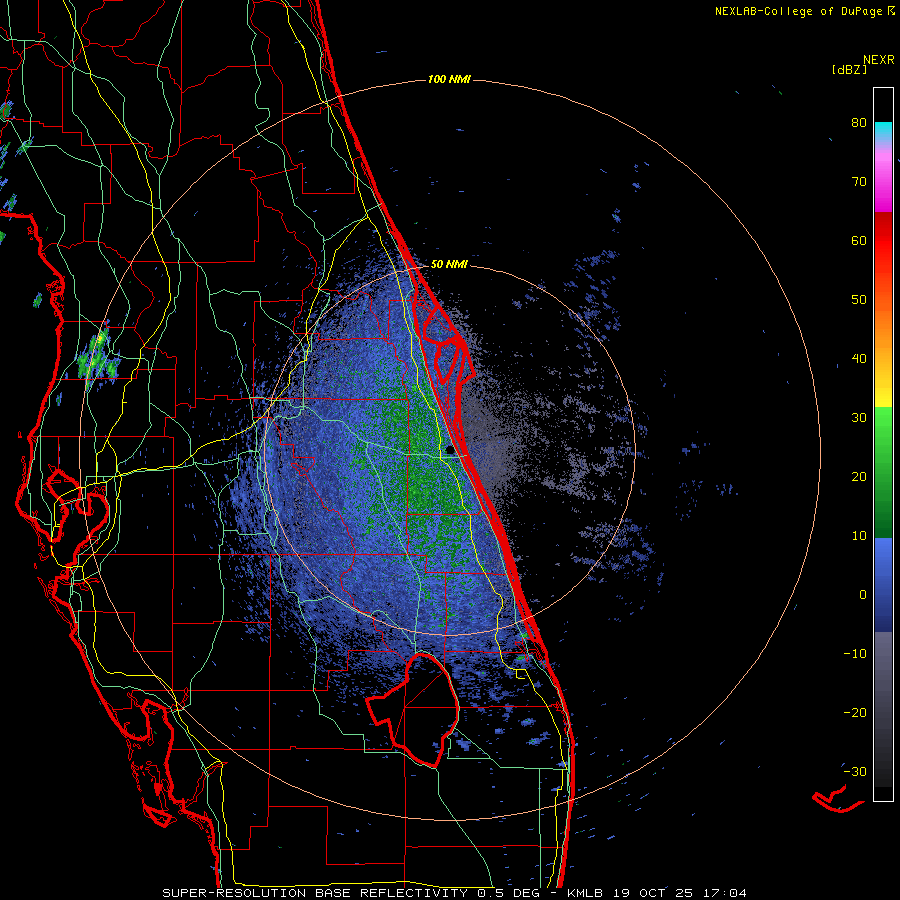
Task: Click the 0 value on the dBZ scale
Action: (863, 595)
